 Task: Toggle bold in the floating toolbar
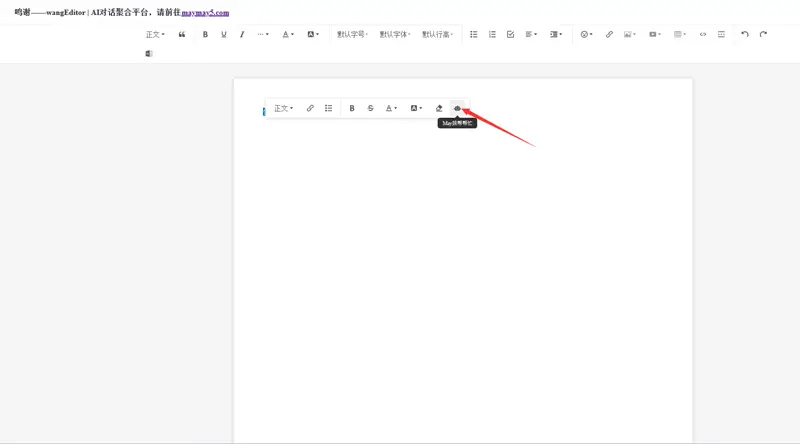[x=352, y=108]
